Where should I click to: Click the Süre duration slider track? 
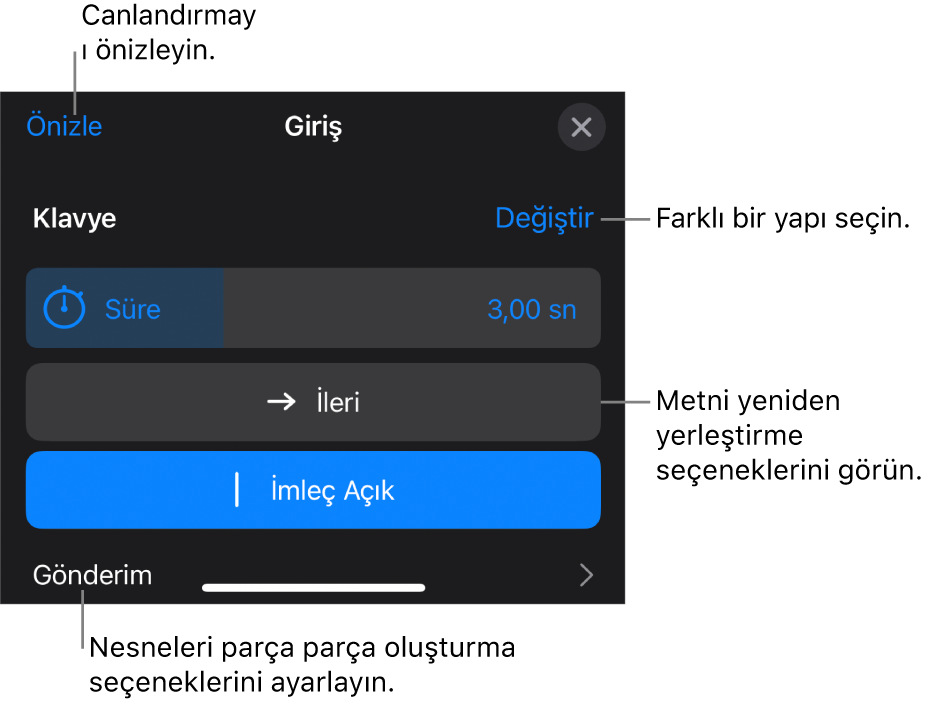(313, 308)
